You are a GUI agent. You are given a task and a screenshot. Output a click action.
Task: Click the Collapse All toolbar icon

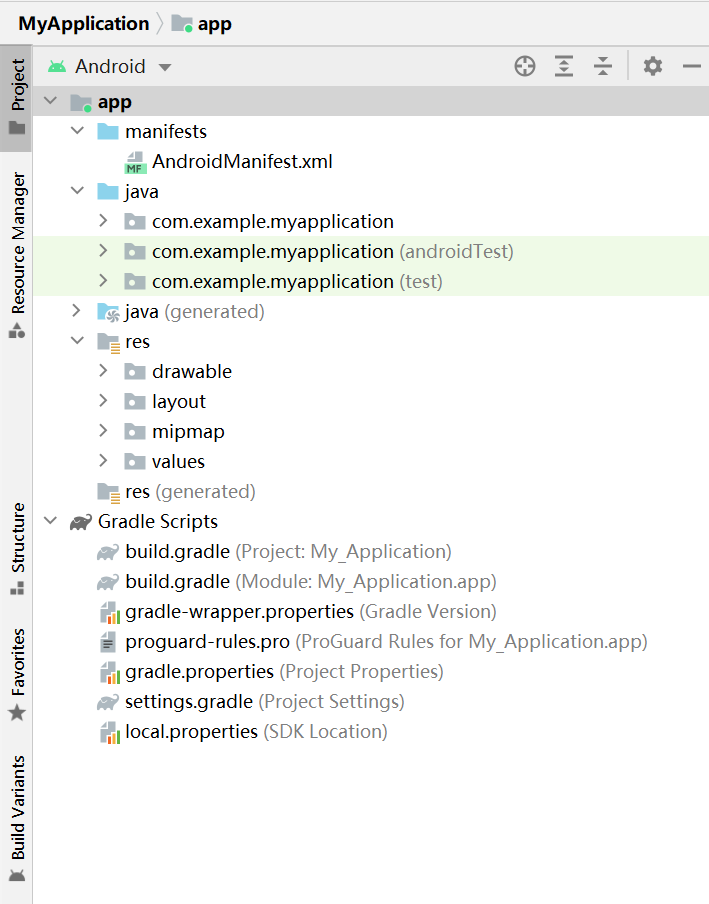[x=603, y=66]
